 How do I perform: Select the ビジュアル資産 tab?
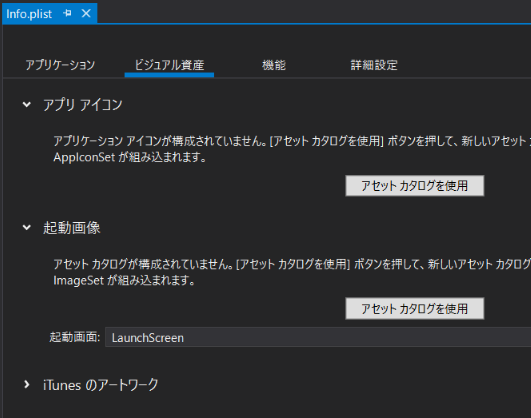point(169,65)
